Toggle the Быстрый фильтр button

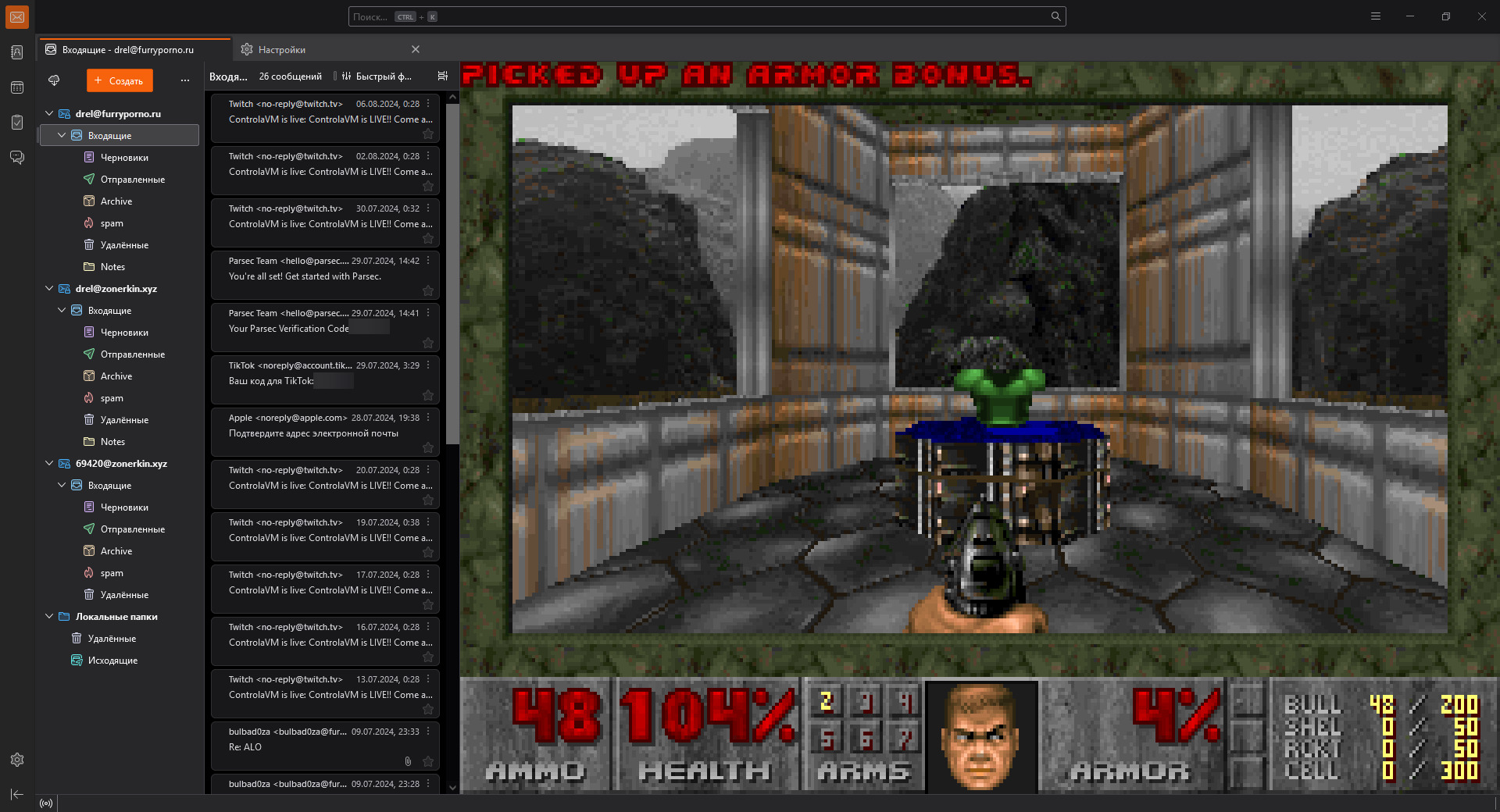377,77
